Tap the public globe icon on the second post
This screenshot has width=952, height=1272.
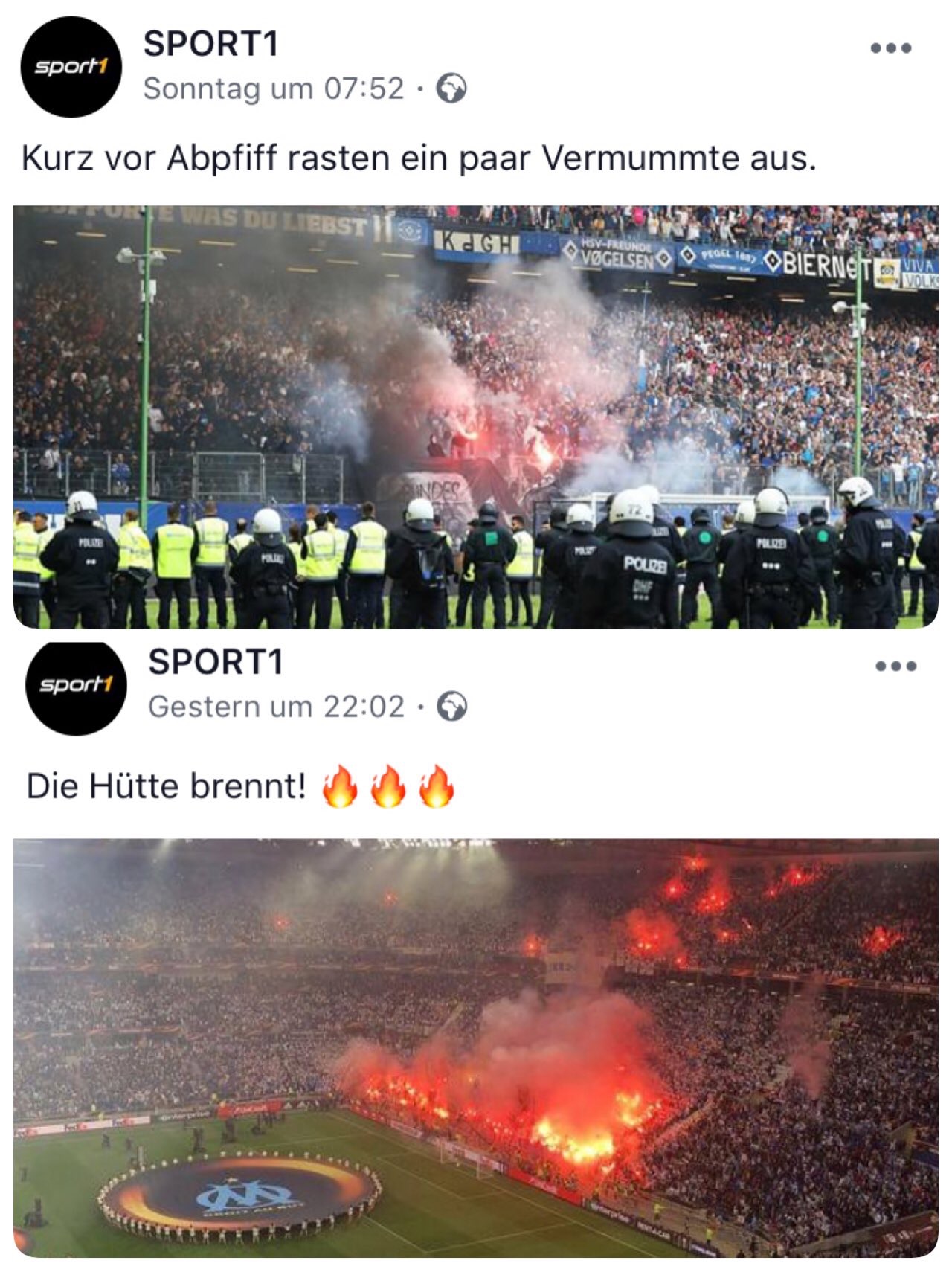pos(452,706)
